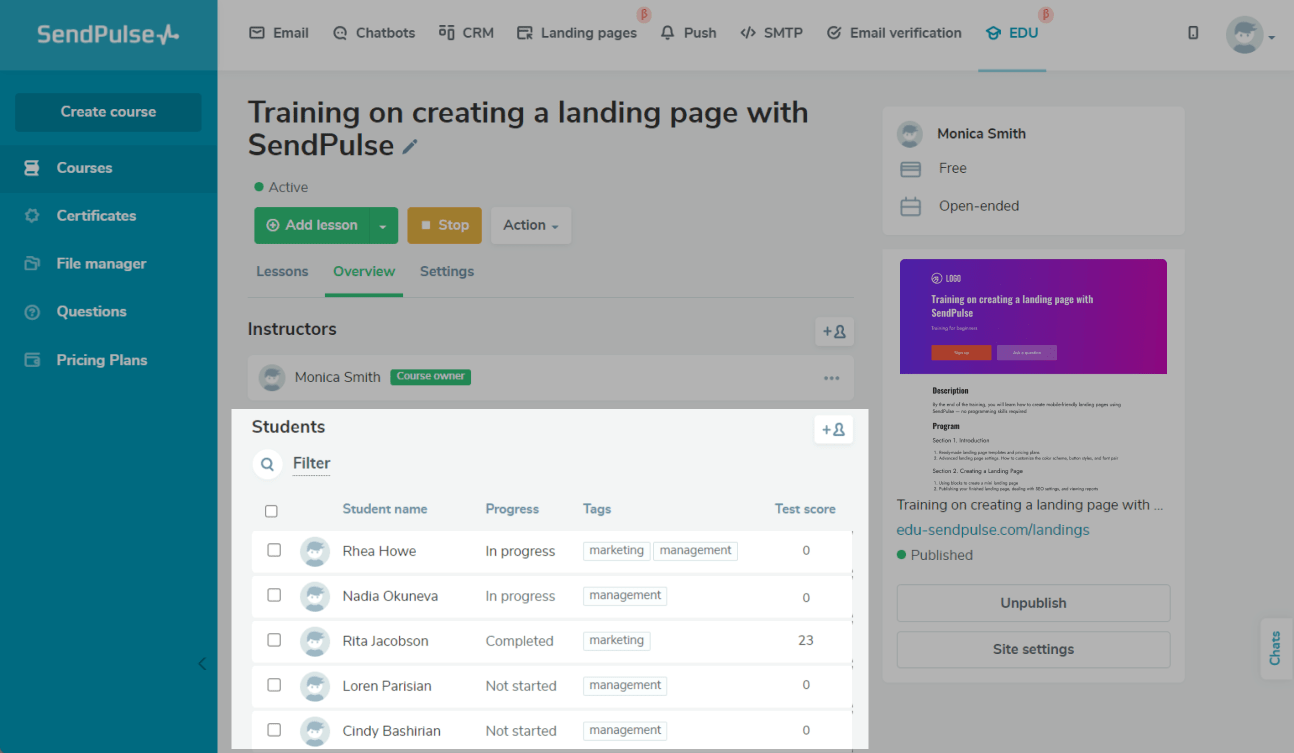The image size is (1294, 753).
Task: Click the search magnifier icon near Filter
Action: pyautogui.click(x=267, y=464)
